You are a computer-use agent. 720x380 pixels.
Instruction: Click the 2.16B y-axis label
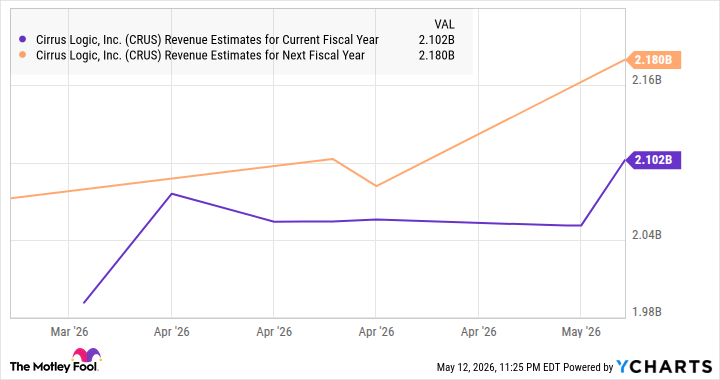coord(647,80)
